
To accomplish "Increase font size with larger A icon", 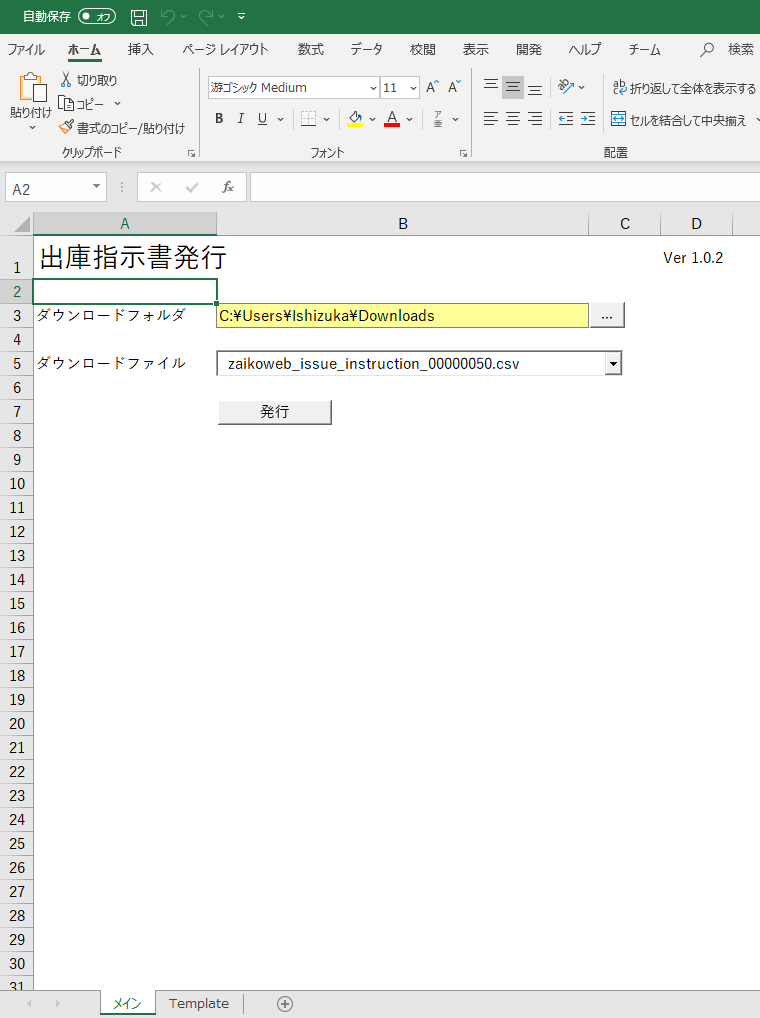I will pyautogui.click(x=432, y=88).
